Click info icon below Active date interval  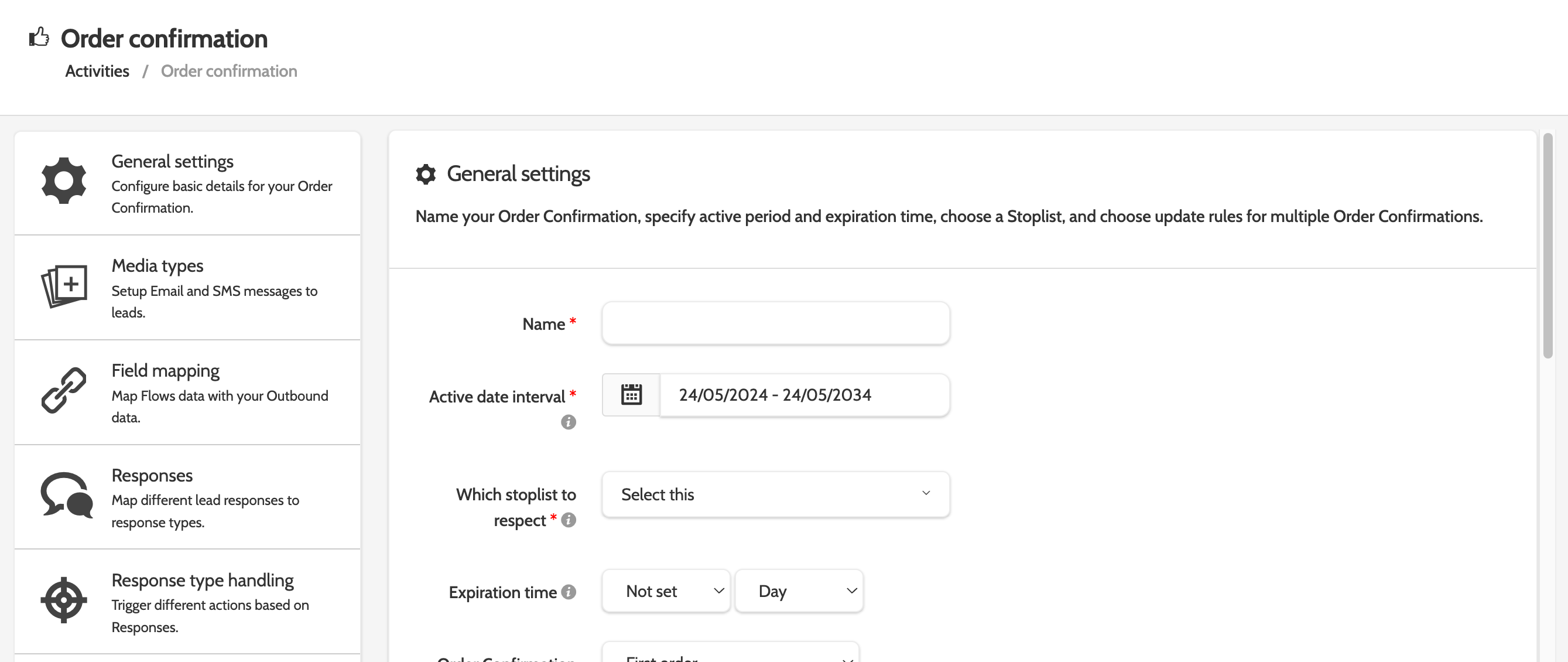[x=568, y=422]
